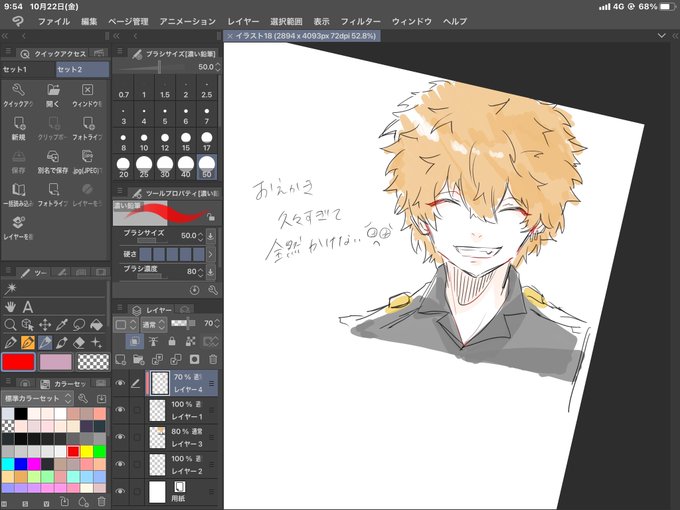680x510 pixels.
Task: Open the ファイル menu
Action: click(x=54, y=21)
